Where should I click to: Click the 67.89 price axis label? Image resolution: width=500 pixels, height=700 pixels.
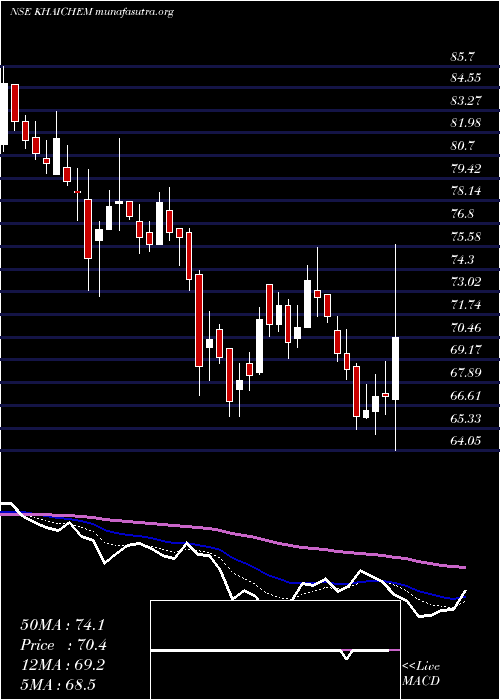(466, 372)
